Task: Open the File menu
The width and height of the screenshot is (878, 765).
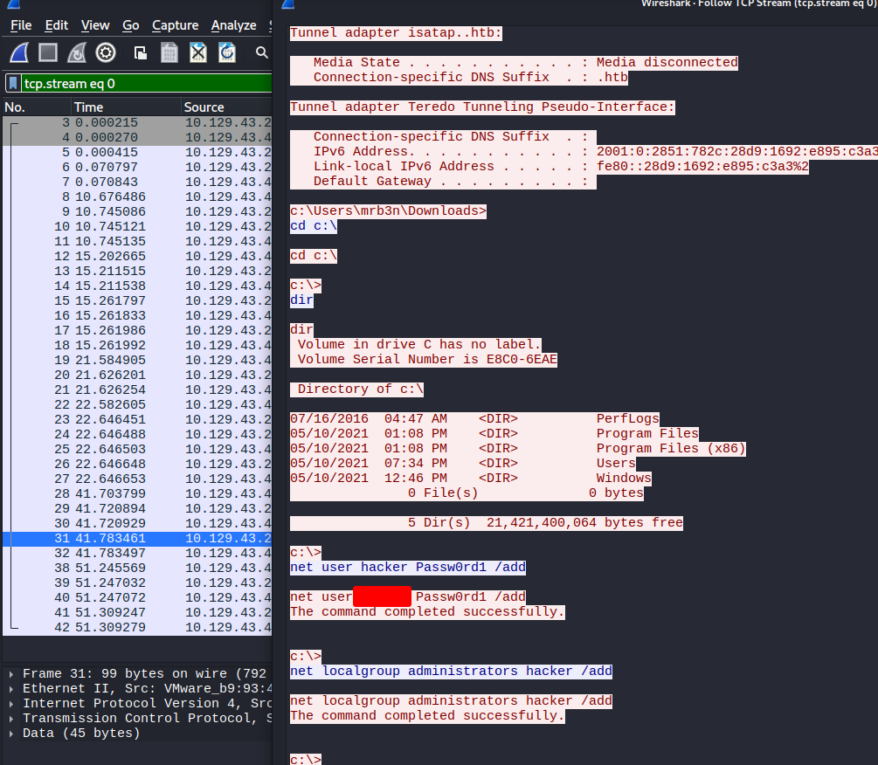Action: [21, 25]
